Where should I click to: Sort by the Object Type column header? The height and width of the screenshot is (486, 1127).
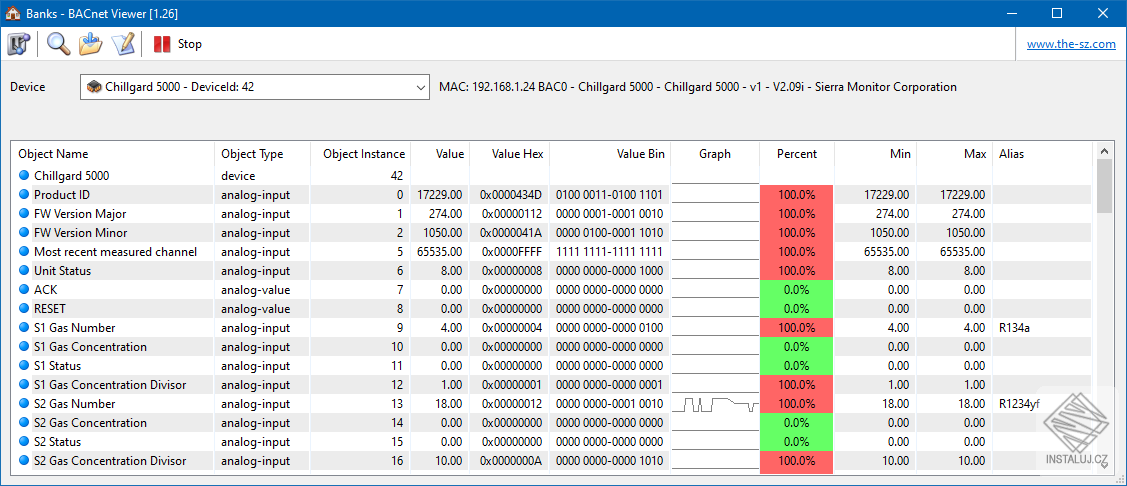pos(262,154)
